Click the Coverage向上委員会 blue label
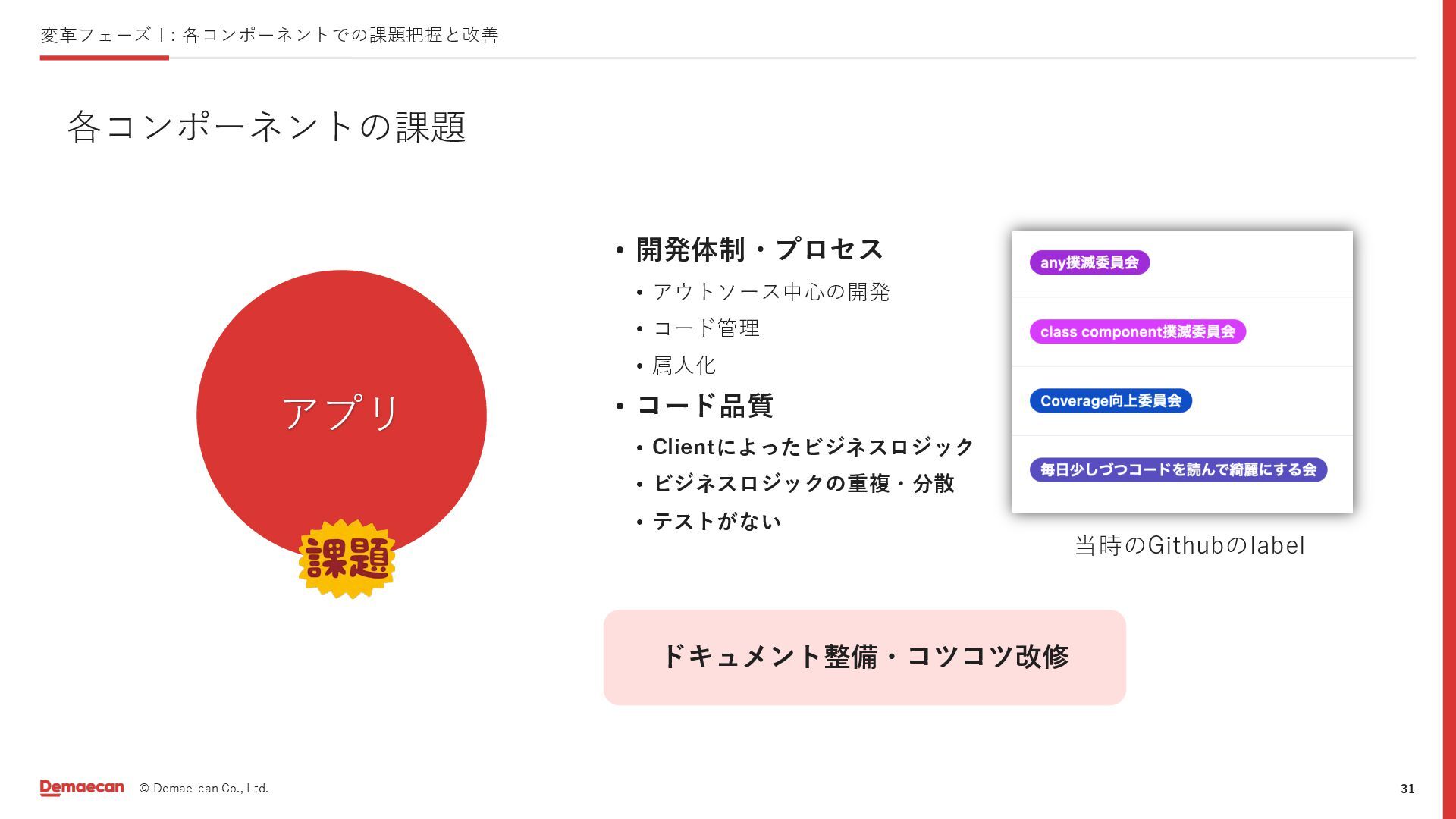The image size is (1456, 819). pos(1110,400)
